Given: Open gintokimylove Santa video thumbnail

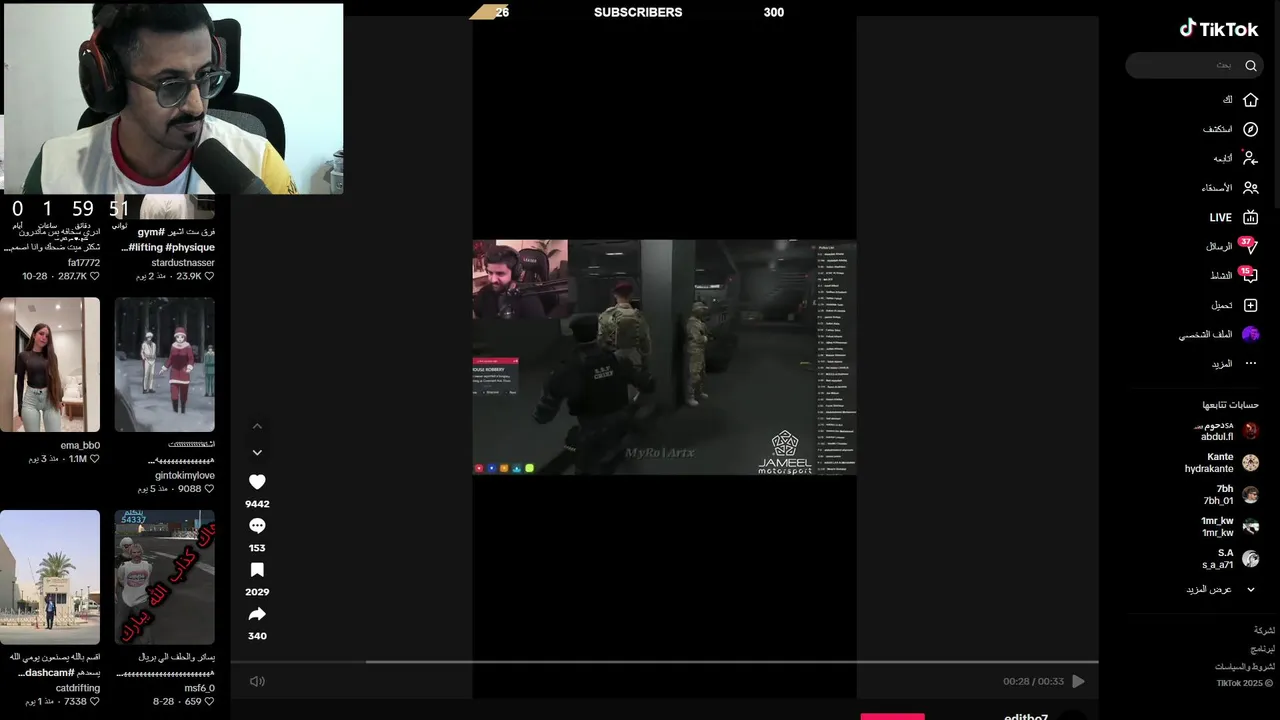Looking at the screenshot, I should point(165,365).
